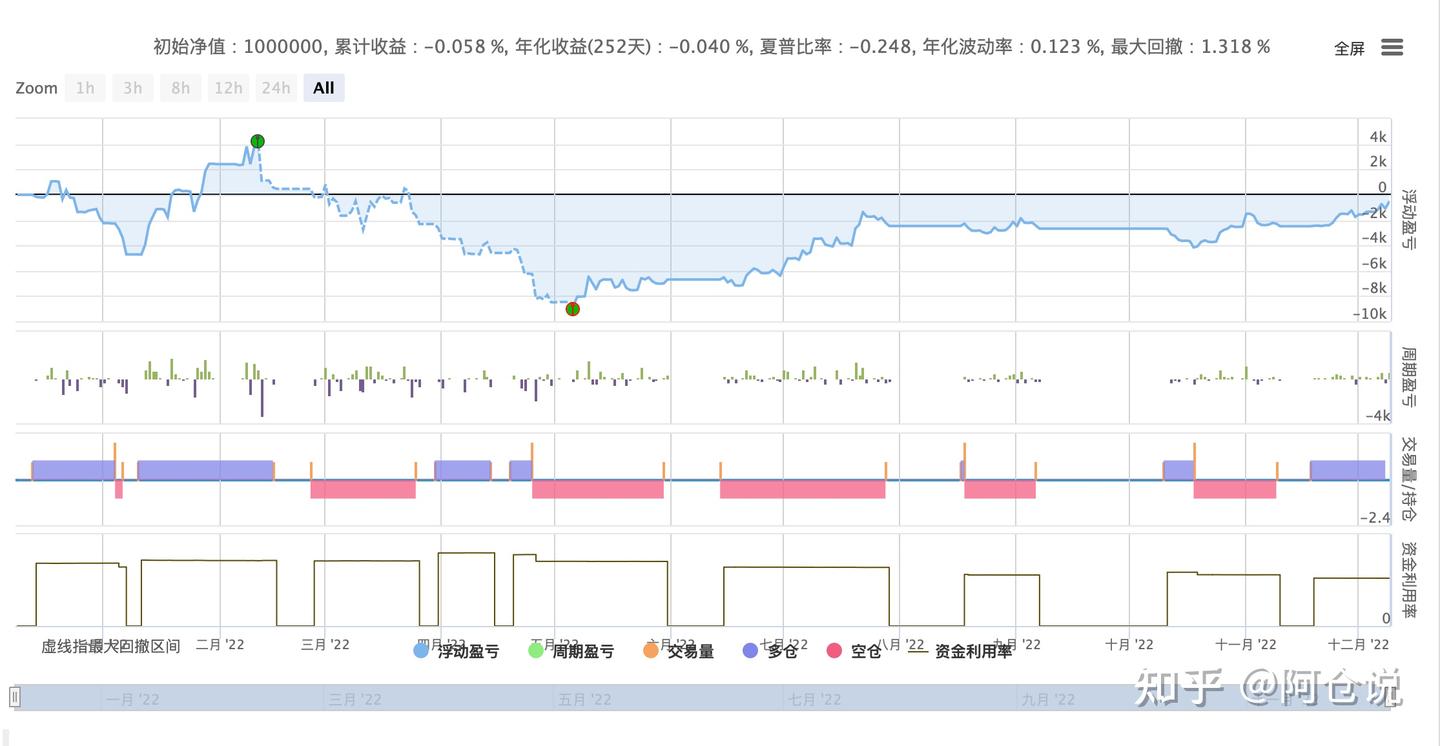Select the "12h" zoom option
Image resolution: width=1440 pixels, height=746 pixels.
(228, 87)
